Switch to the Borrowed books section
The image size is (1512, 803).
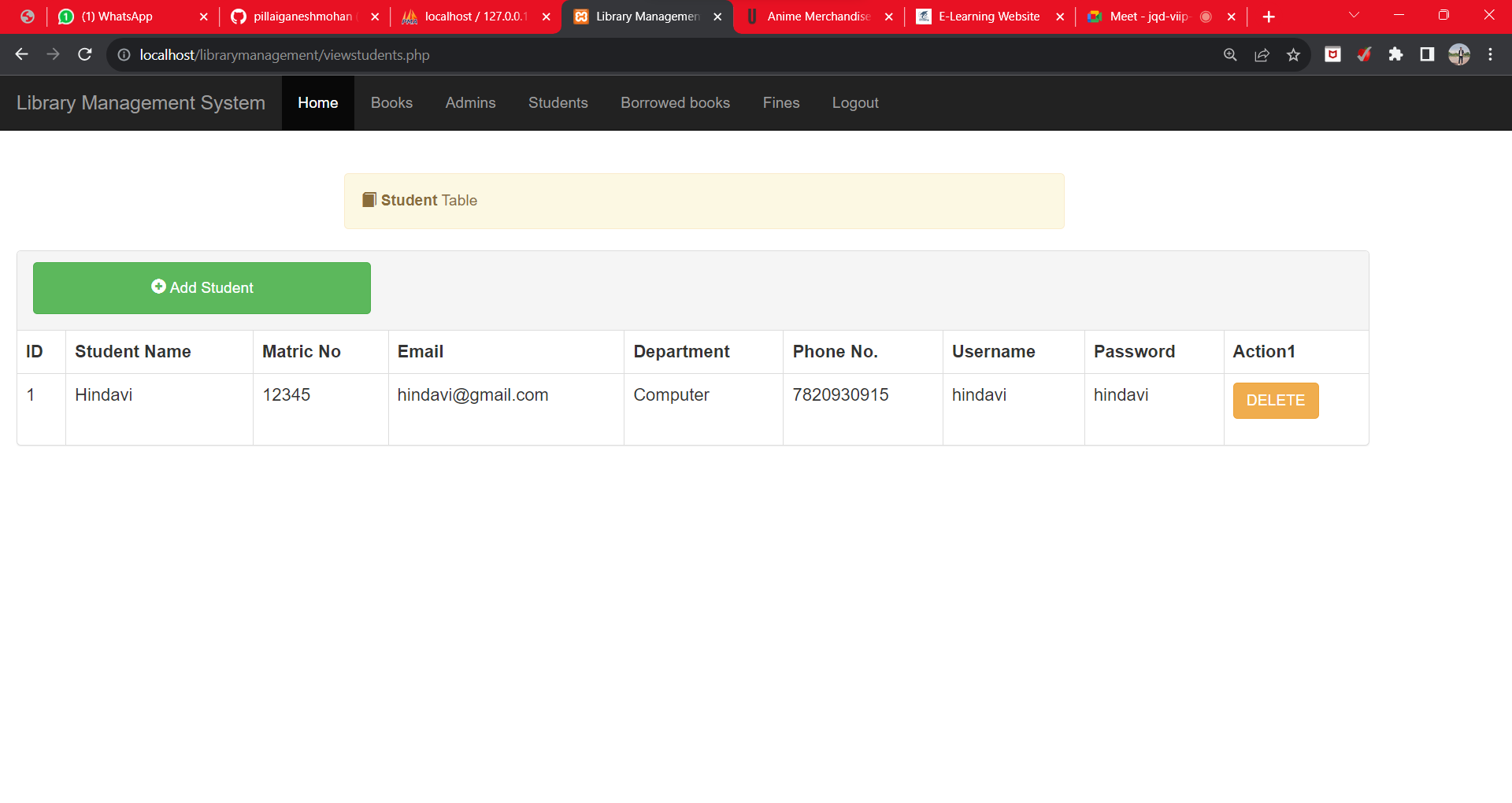[x=675, y=102]
